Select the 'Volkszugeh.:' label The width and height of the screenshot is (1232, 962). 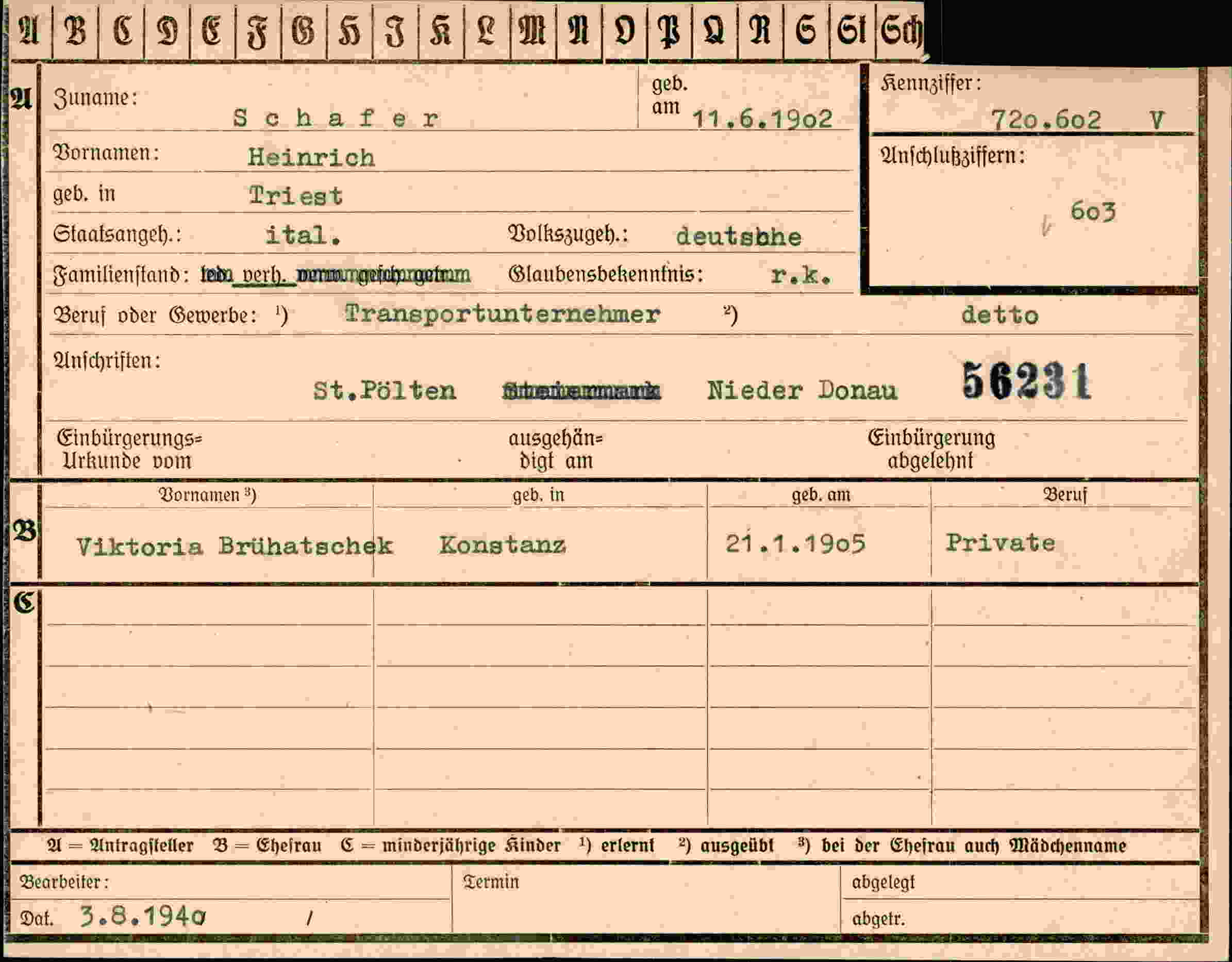pos(568,234)
